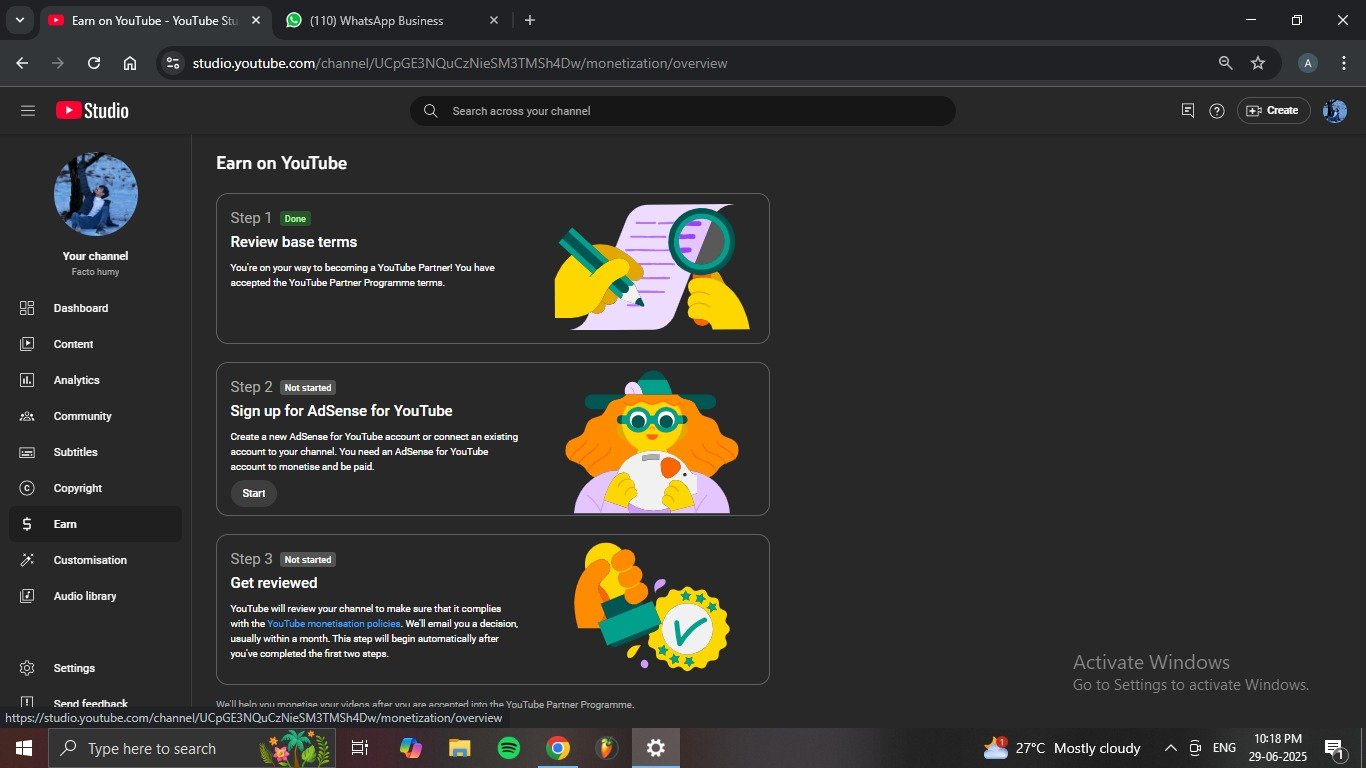The width and height of the screenshot is (1366, 768).
Task: Click the taskbar clock and date
Action: coord(1278,748)
